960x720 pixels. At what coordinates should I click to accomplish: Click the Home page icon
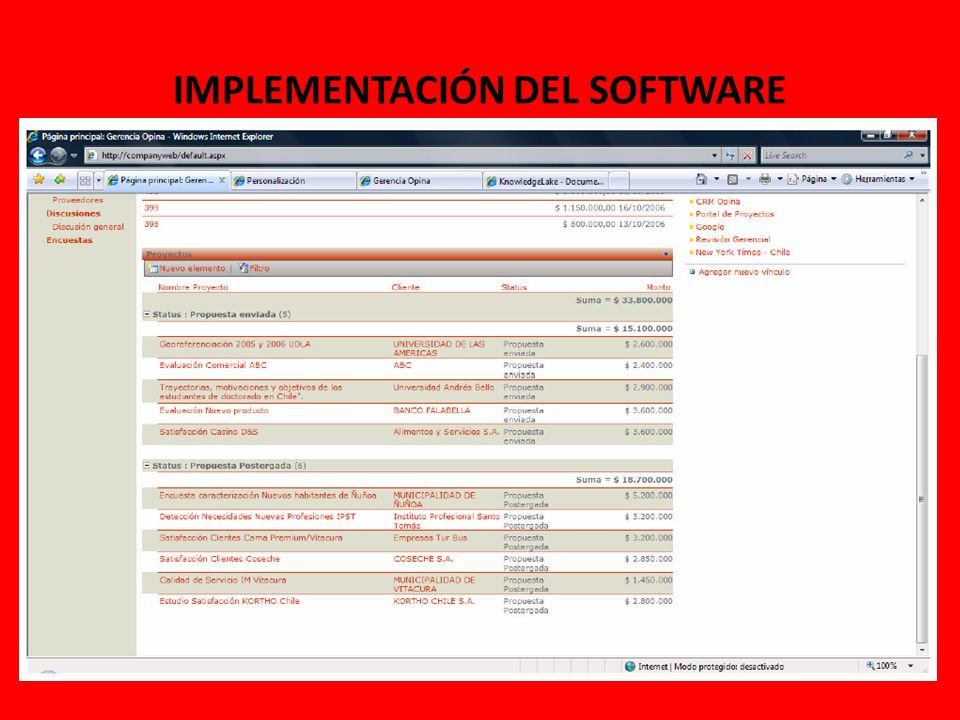point(702,179)
